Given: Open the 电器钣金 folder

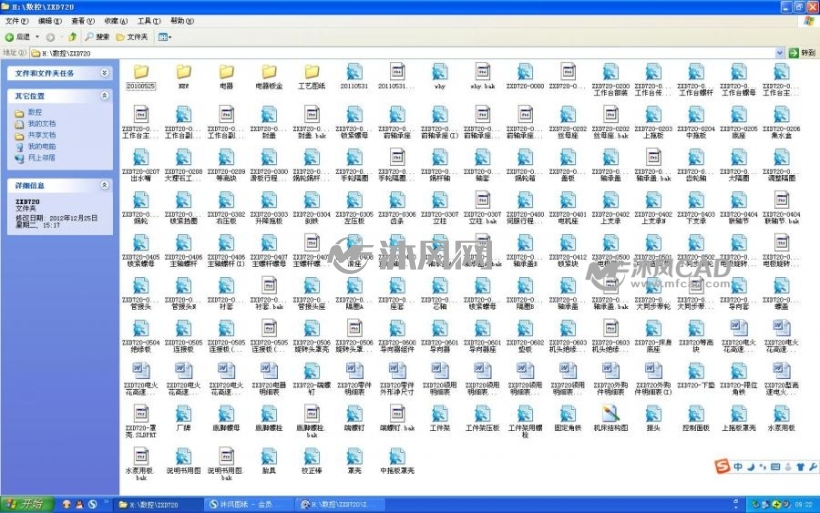Looking at the screenshot, I should tap(269, 77).
